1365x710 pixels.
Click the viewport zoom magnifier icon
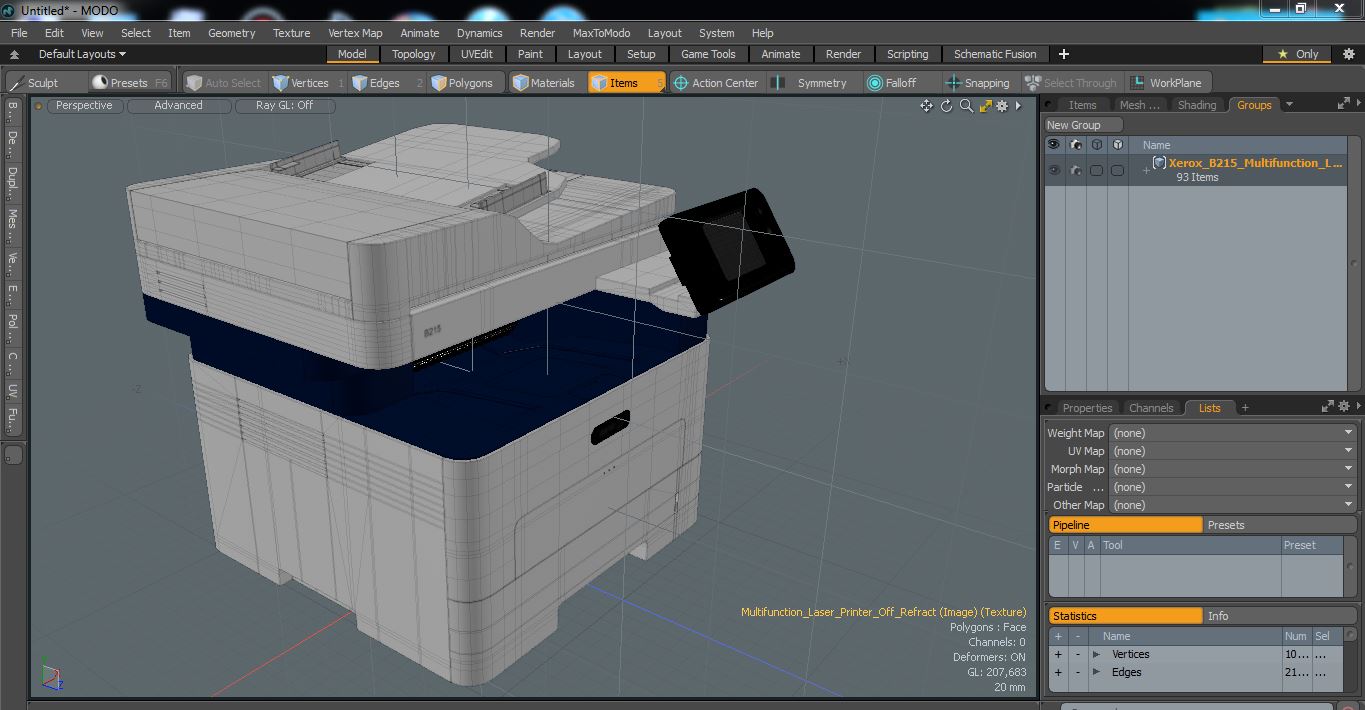(966, 106)
